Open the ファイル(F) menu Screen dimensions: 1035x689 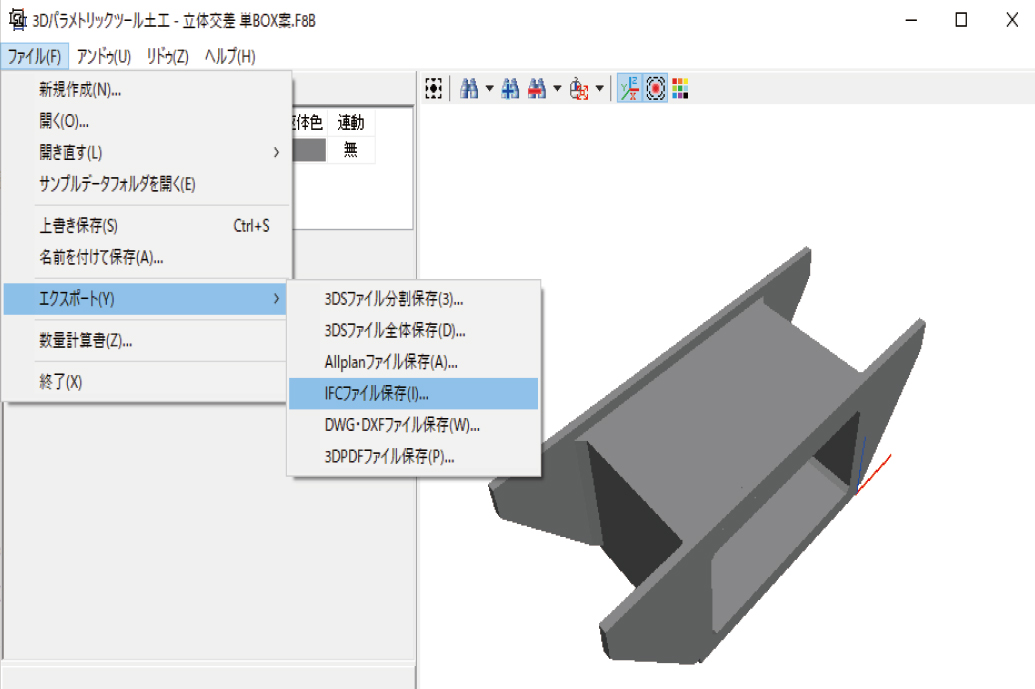point(34,56)
